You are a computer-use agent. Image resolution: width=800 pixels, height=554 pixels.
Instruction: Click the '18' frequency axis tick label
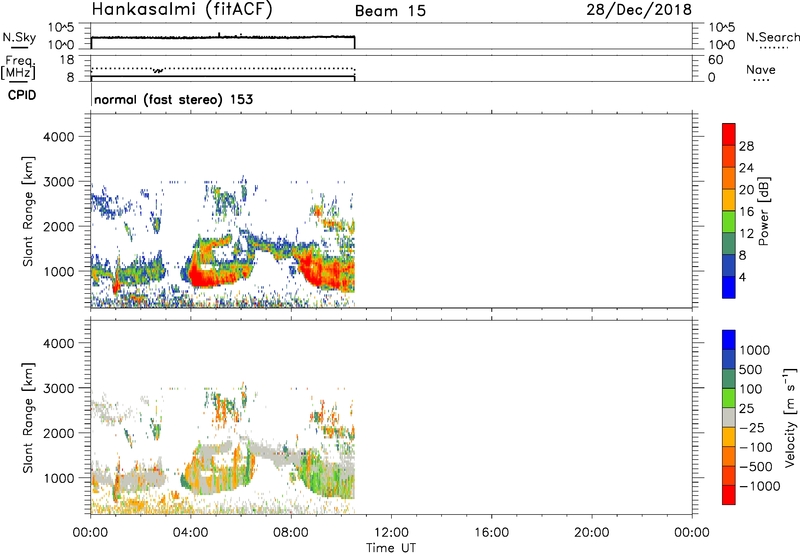pyautogui.click(x=67, y=60)
